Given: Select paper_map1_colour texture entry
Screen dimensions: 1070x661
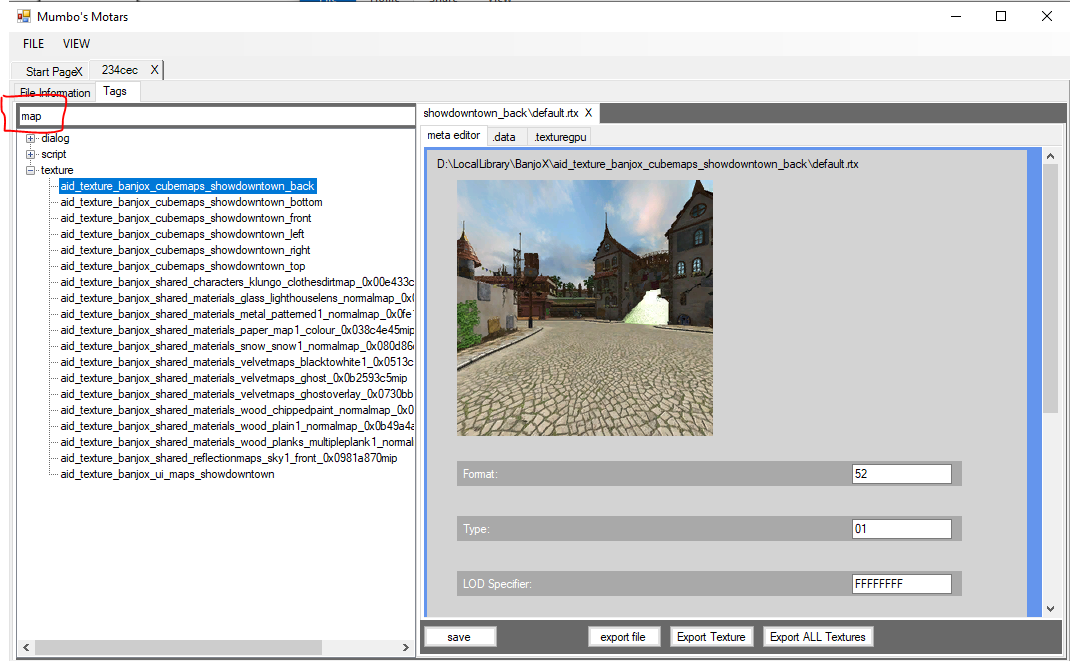Looking at the screenshot, I should coord(237,330).
